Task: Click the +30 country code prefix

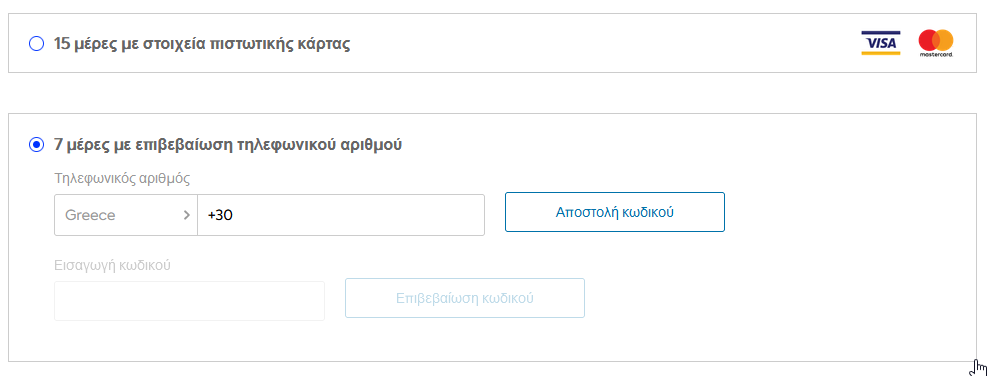Action: [x=220, y=215]
